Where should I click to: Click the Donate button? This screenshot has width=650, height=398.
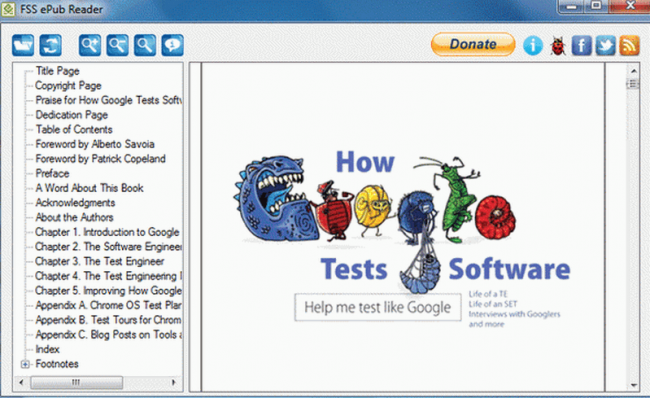(473, 44)
